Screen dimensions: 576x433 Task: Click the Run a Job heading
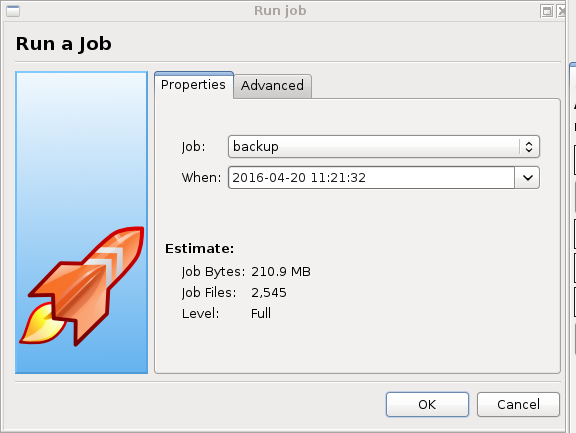coord(64,44)
